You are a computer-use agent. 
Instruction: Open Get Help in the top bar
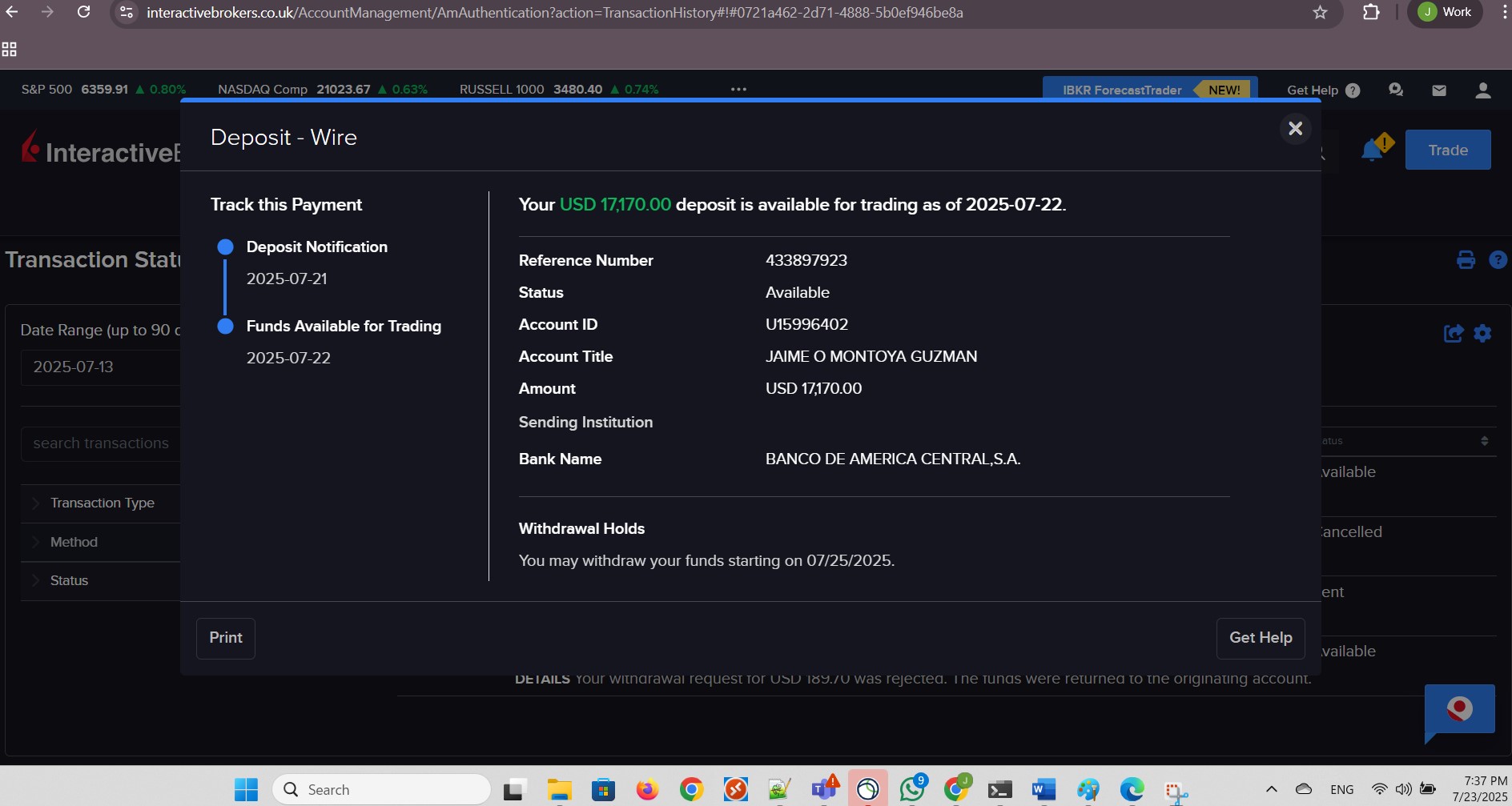[1323, 90]
